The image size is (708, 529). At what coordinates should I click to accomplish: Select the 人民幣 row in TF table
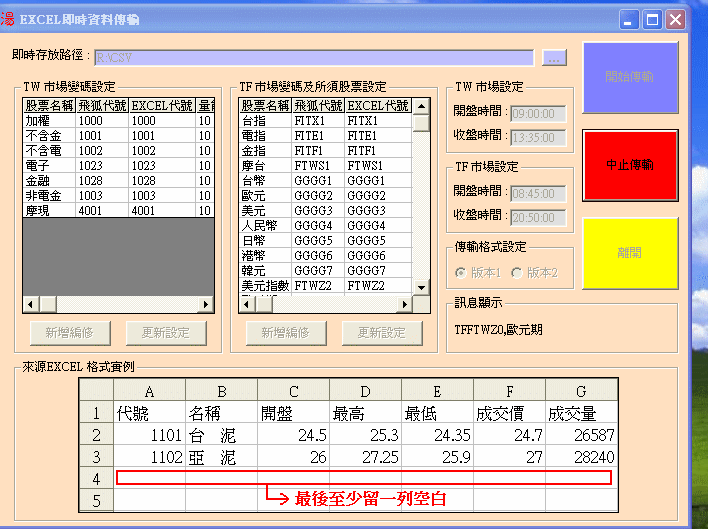tap(326, 225)
